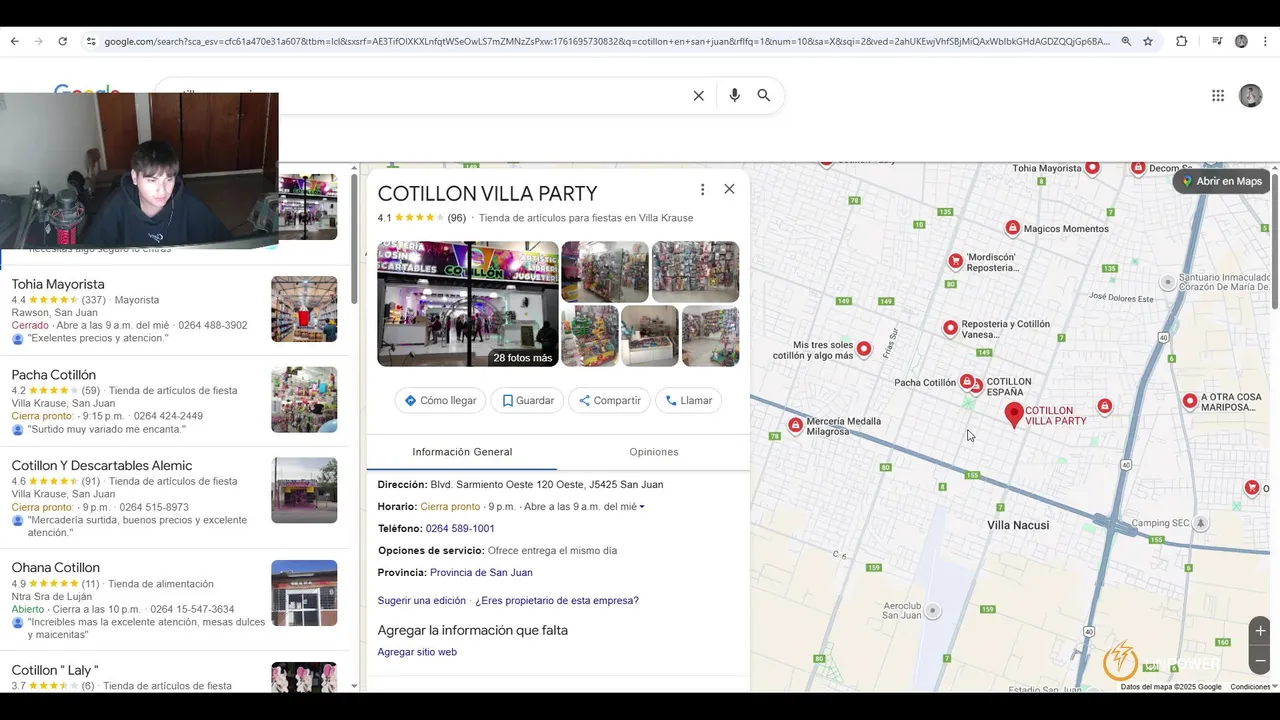
Task: Click phone number 0264 589-1001
Action: (460, 528)
